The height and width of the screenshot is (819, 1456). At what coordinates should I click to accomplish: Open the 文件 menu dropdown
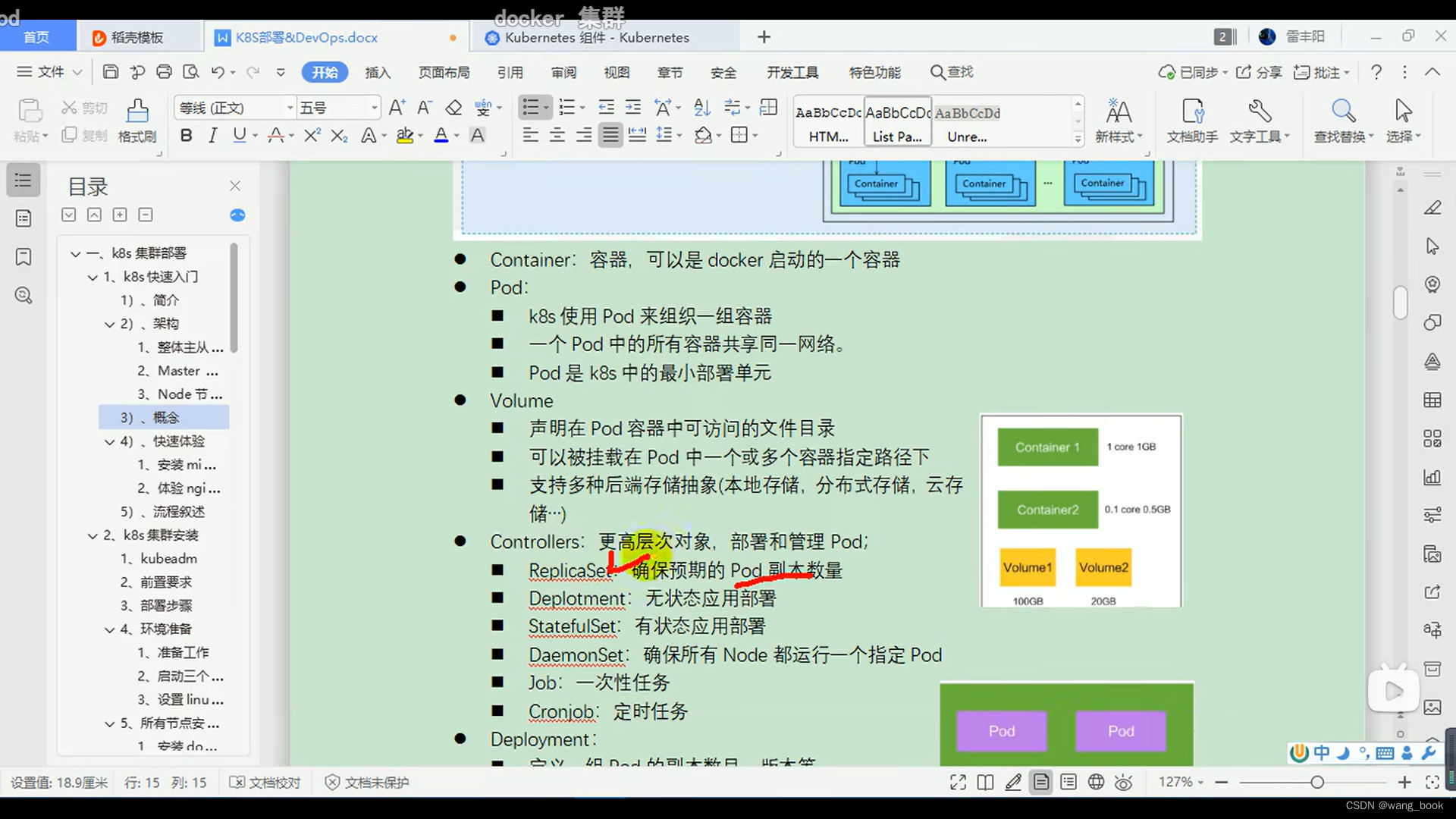tap(49, 72)
